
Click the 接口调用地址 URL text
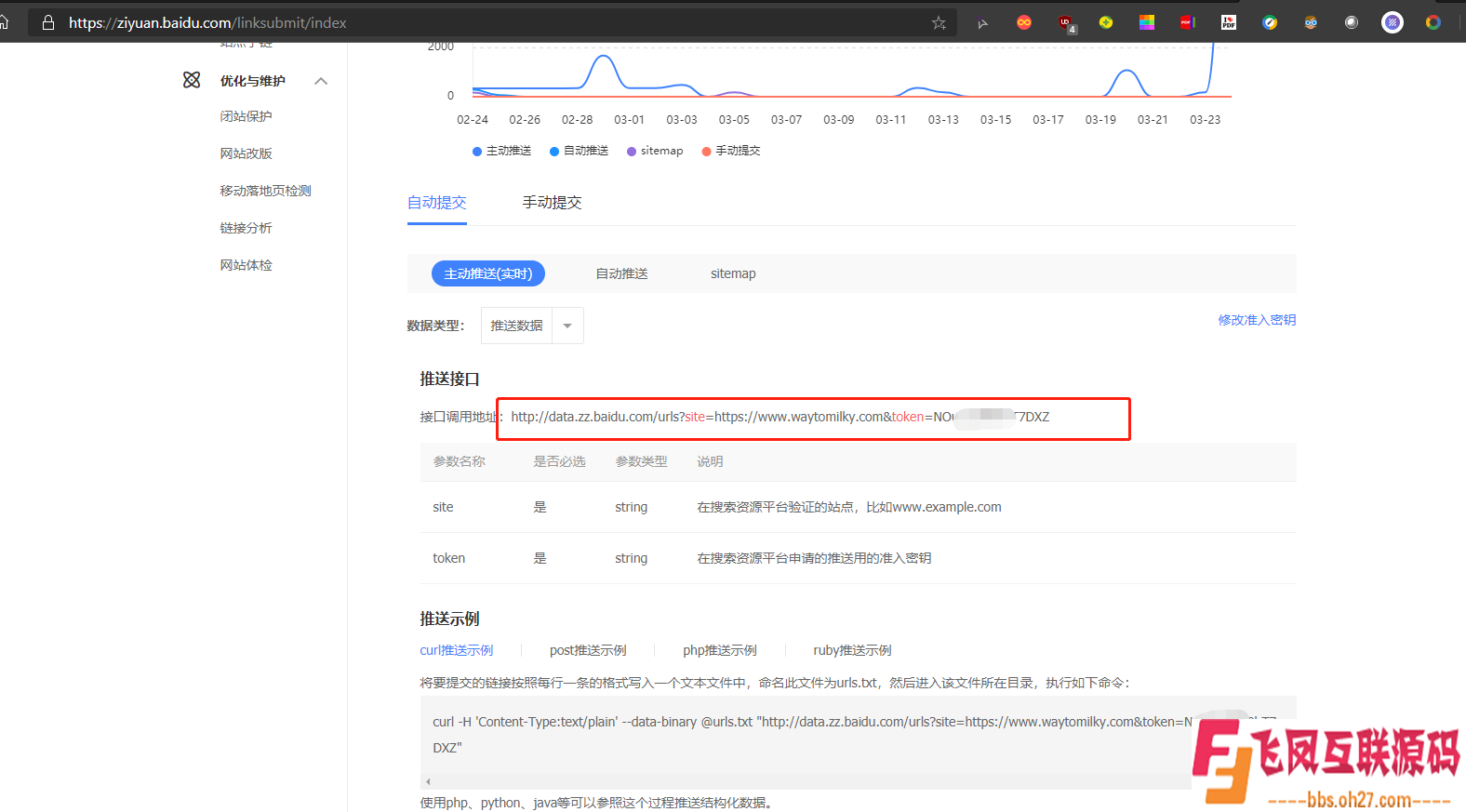(x=780, y=417)
